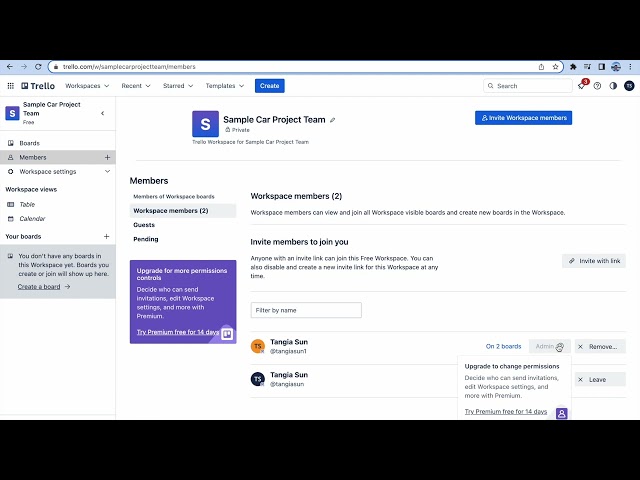Click the Filter by name field
640x480 pixels.
pos(306,310)
